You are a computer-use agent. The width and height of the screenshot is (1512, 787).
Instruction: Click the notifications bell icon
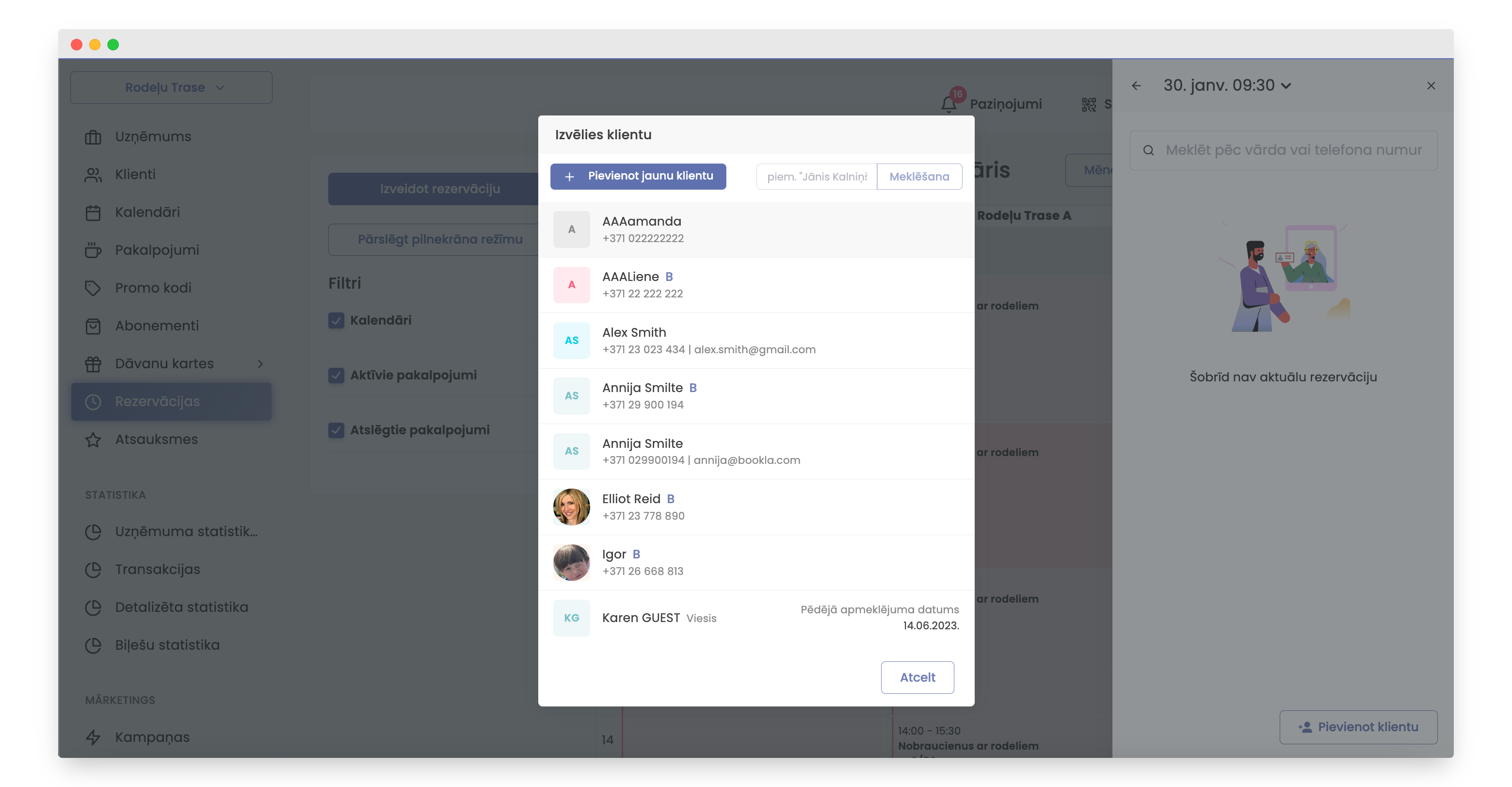(948, 104)
